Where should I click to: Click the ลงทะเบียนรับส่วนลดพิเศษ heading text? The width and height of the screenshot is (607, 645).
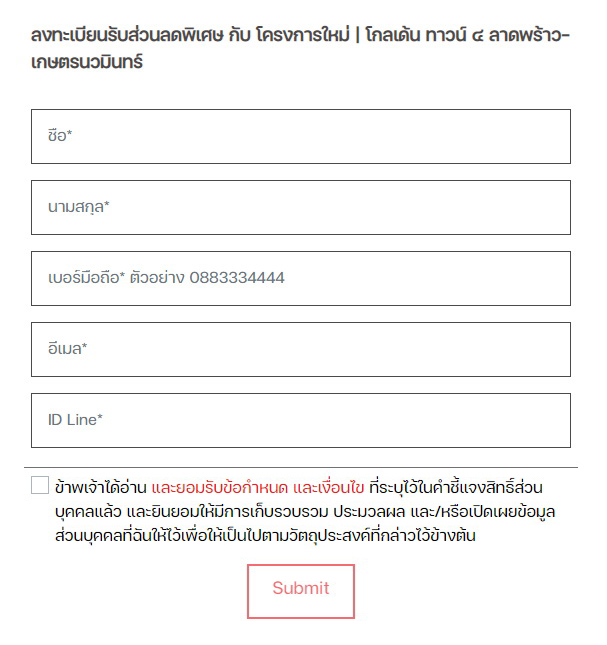130,36
